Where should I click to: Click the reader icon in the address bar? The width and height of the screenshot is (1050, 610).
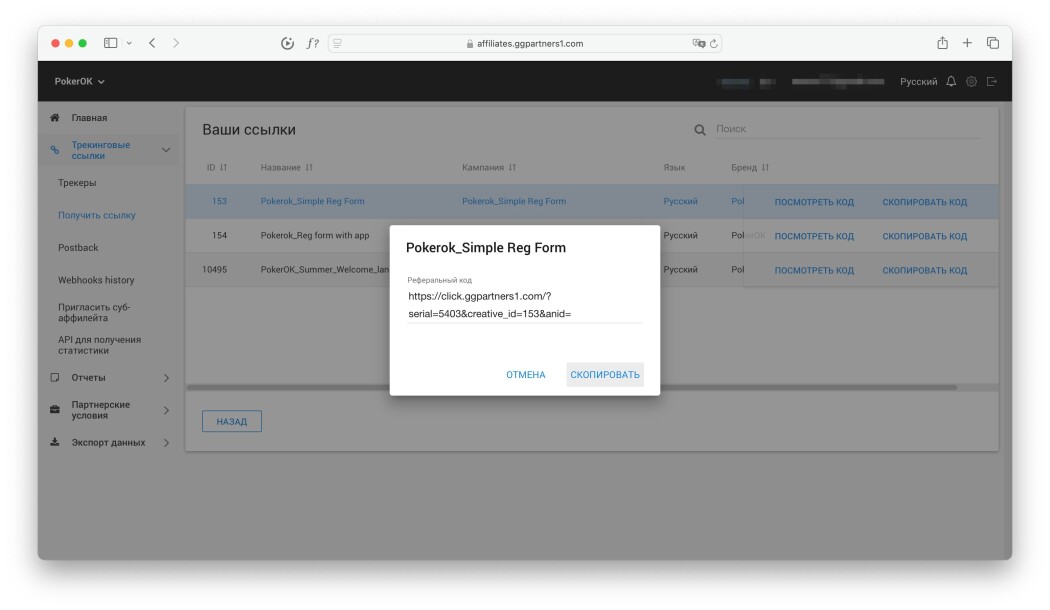pyautogui.click(x=338, y=44)
